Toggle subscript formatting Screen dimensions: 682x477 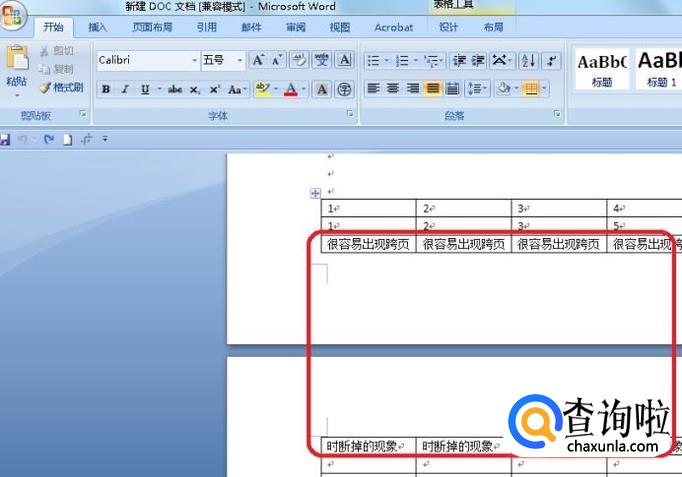click(x=194, y=90)
